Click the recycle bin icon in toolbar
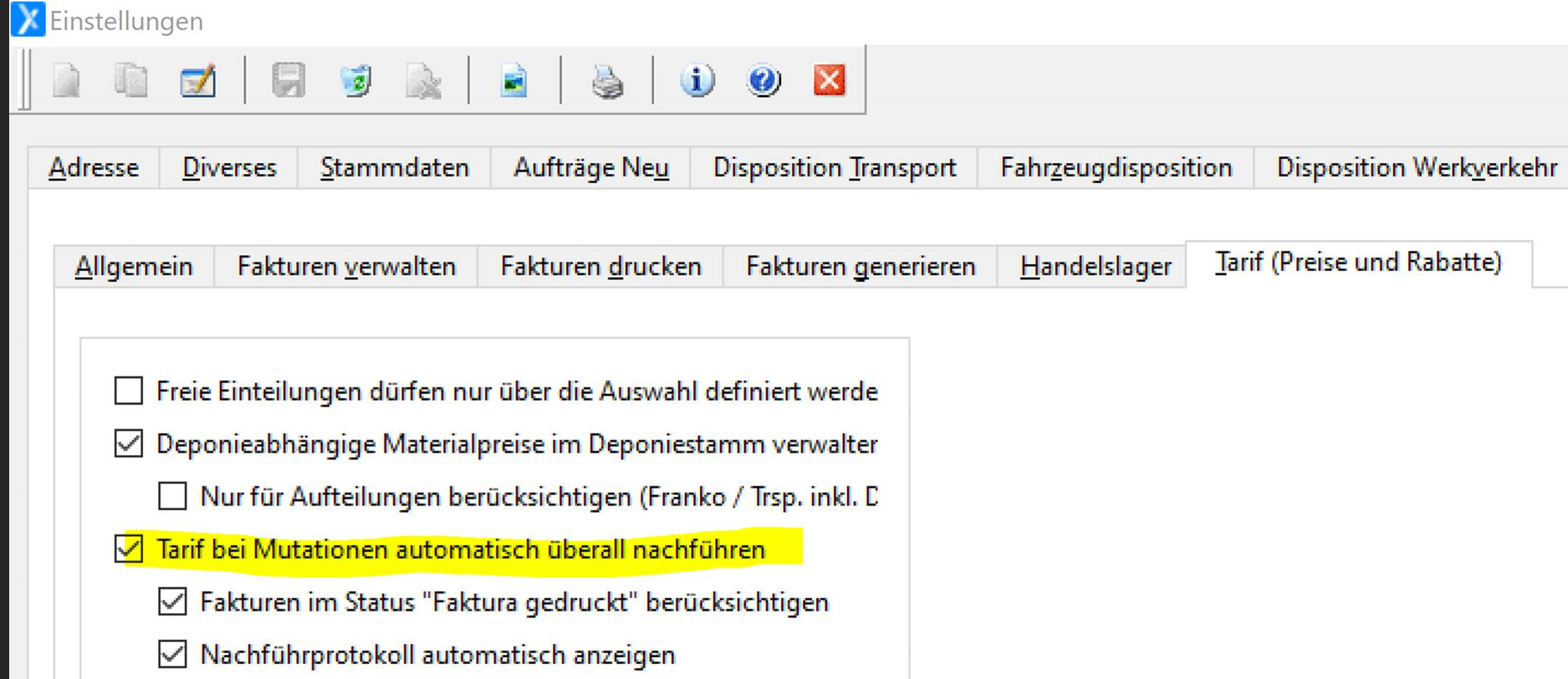The height and width of the screenshot is (679, 1568). (355, 81)
